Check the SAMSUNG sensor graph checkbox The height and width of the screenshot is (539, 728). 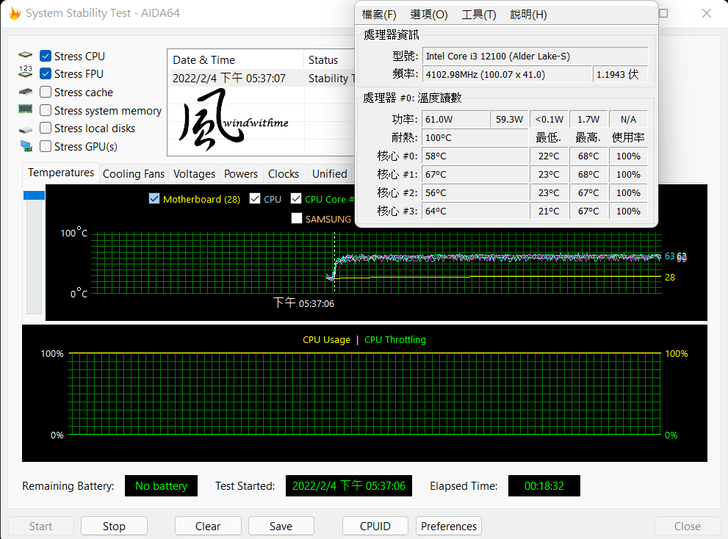(x=297, y=218)
